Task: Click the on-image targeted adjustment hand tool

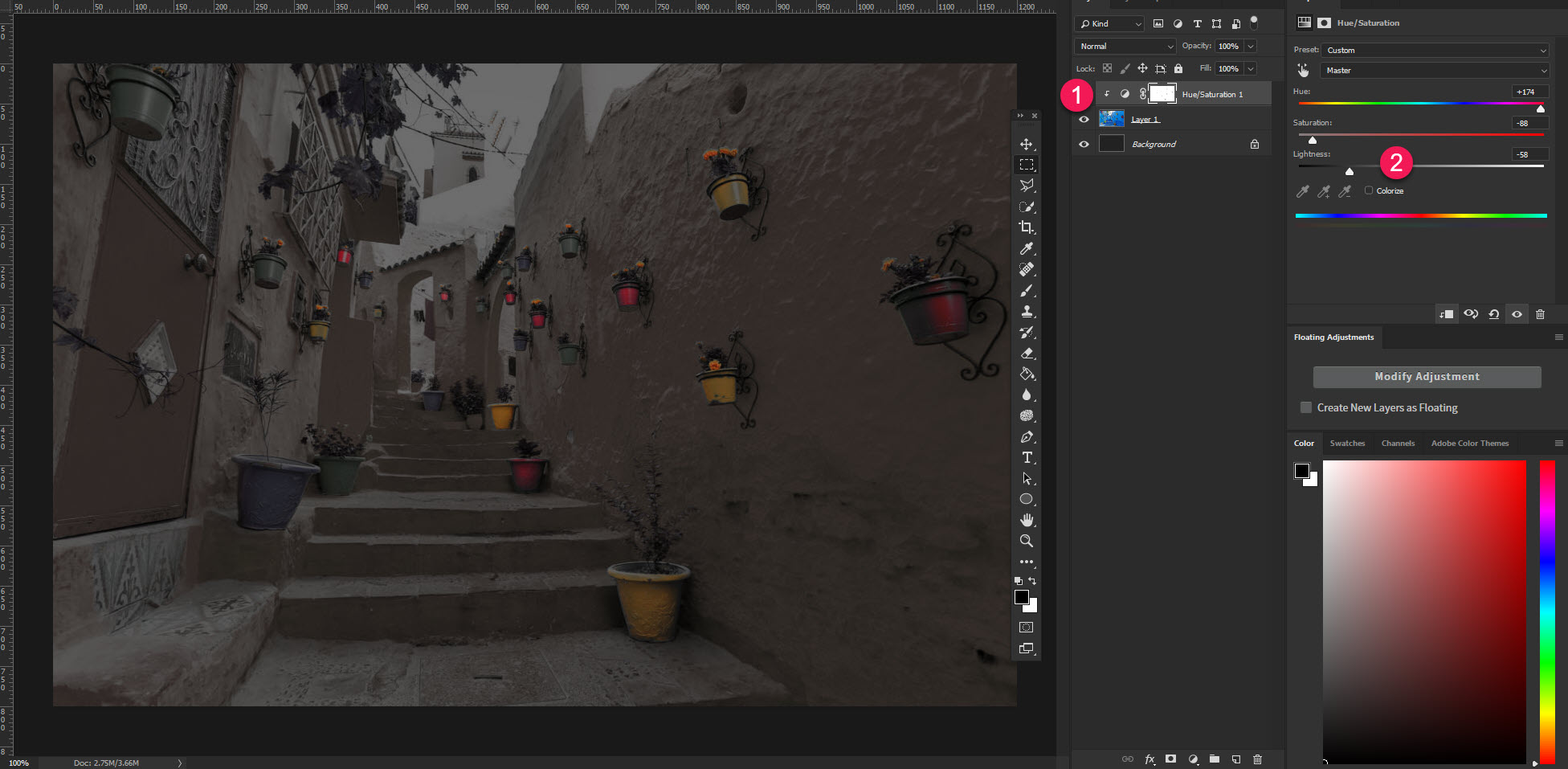Action: coord(1303,71)
